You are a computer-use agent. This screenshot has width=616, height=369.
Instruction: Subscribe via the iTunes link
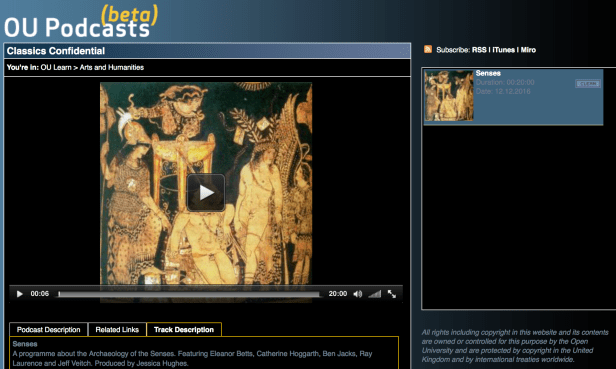[x=503, y=50]
